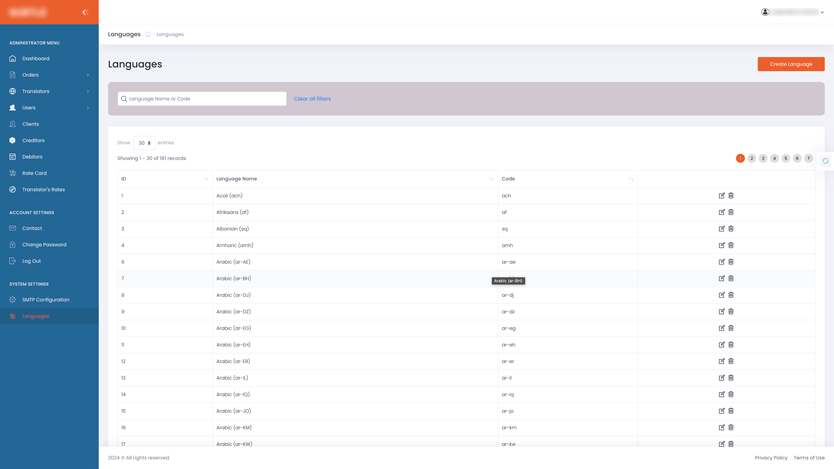Image resolution: width=834 pixels, height=469 pixels.
Task: Open SMTP Configuration in sidebar
Action: click(x=46, y=300)
